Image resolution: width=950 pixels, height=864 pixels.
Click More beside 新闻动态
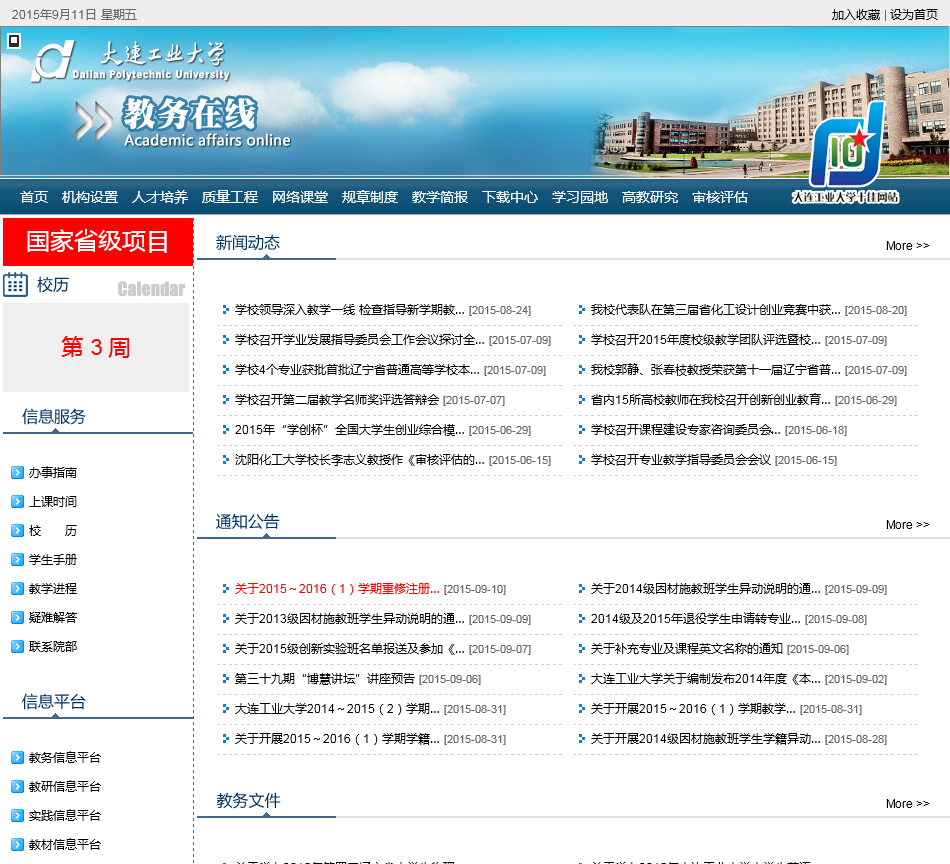pyautogui.click(x=907, y=245)
